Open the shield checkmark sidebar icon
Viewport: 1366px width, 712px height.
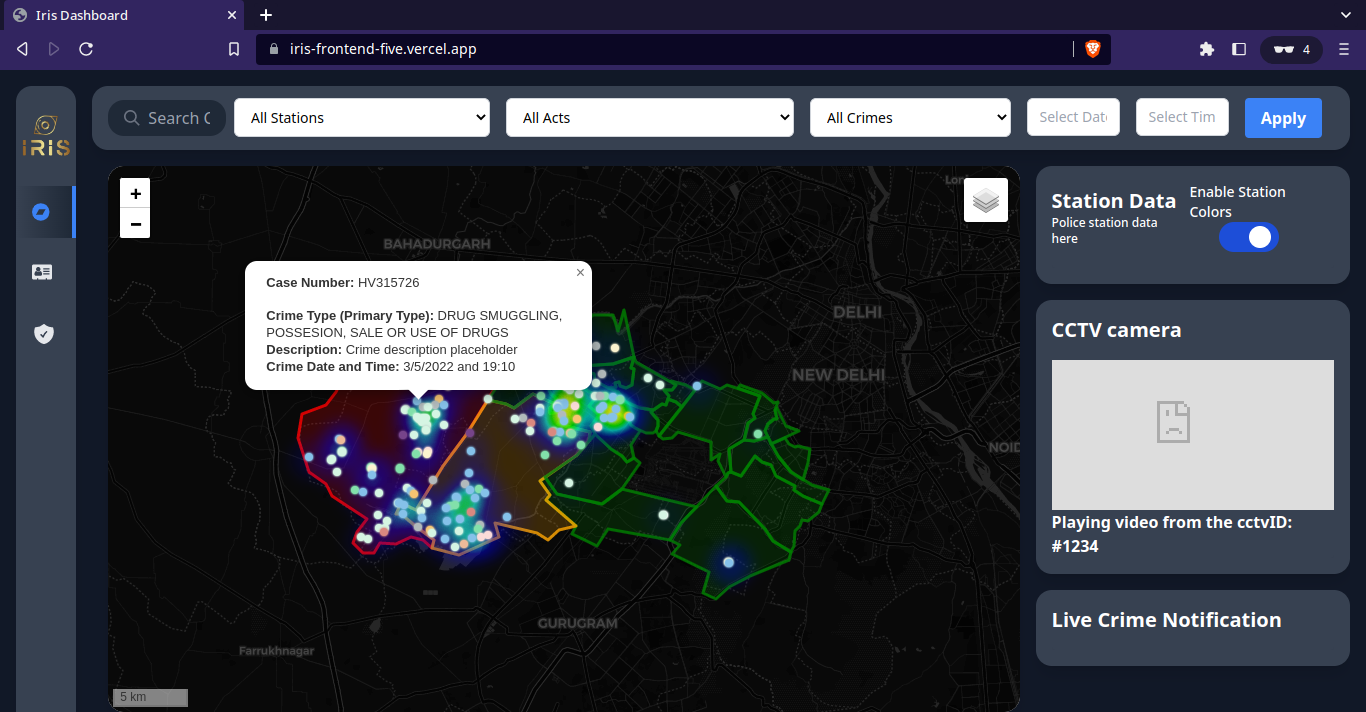pyautogui.click(x=43, y=333)
